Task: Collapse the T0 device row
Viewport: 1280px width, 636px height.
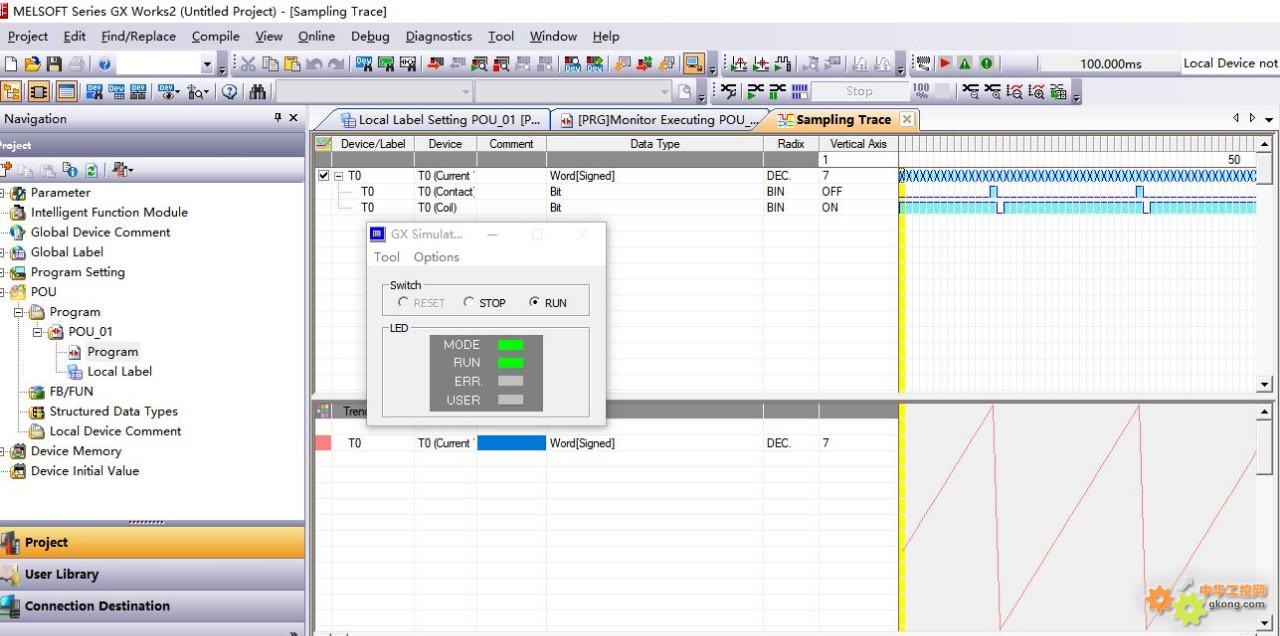Action: point(338,176)
